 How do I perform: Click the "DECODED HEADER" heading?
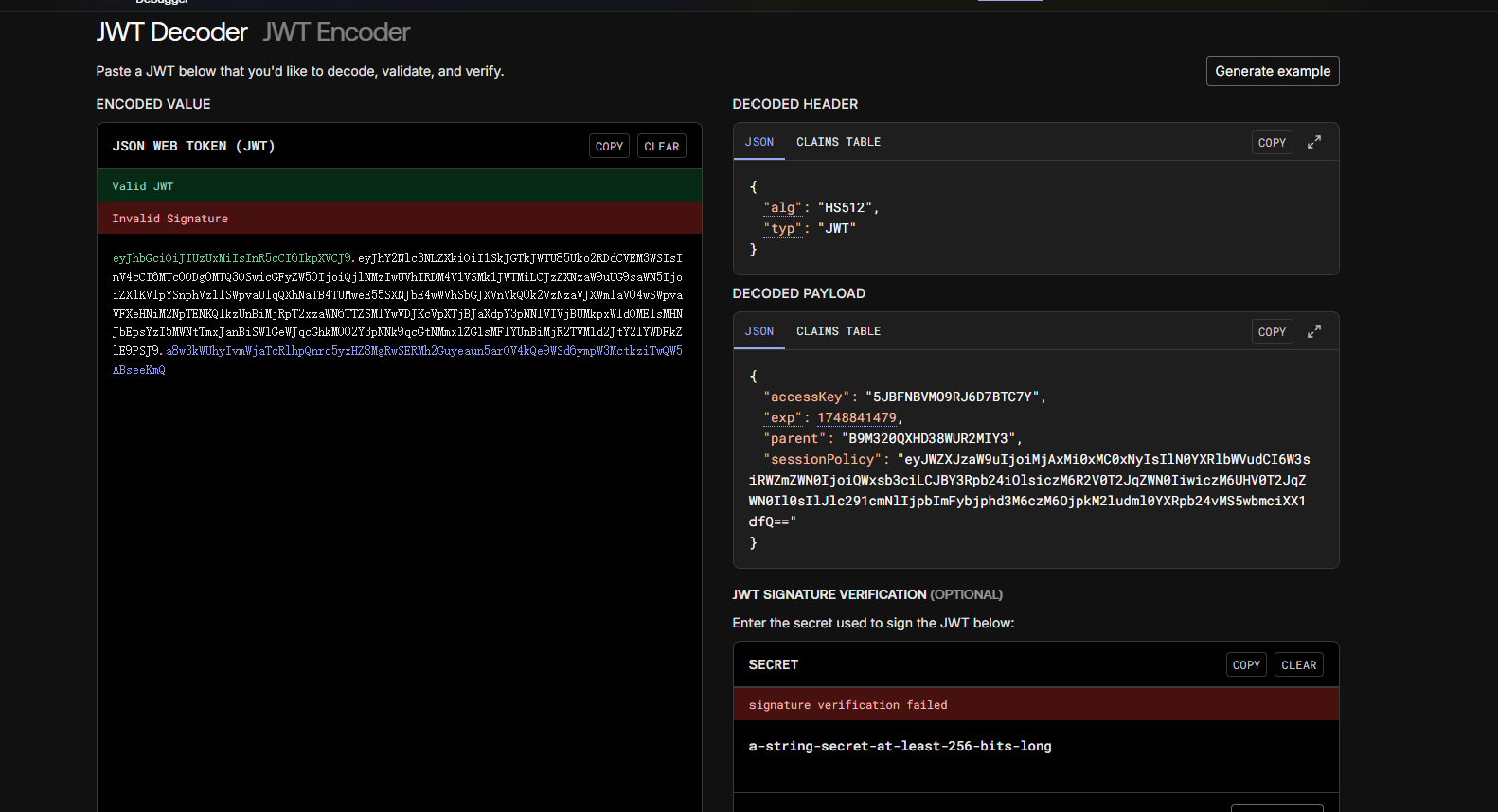795,104
